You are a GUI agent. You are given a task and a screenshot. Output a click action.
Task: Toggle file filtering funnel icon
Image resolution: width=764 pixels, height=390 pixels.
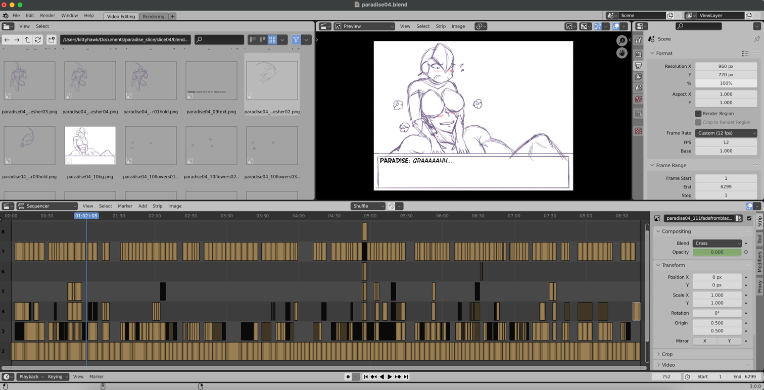pos(296,40)
